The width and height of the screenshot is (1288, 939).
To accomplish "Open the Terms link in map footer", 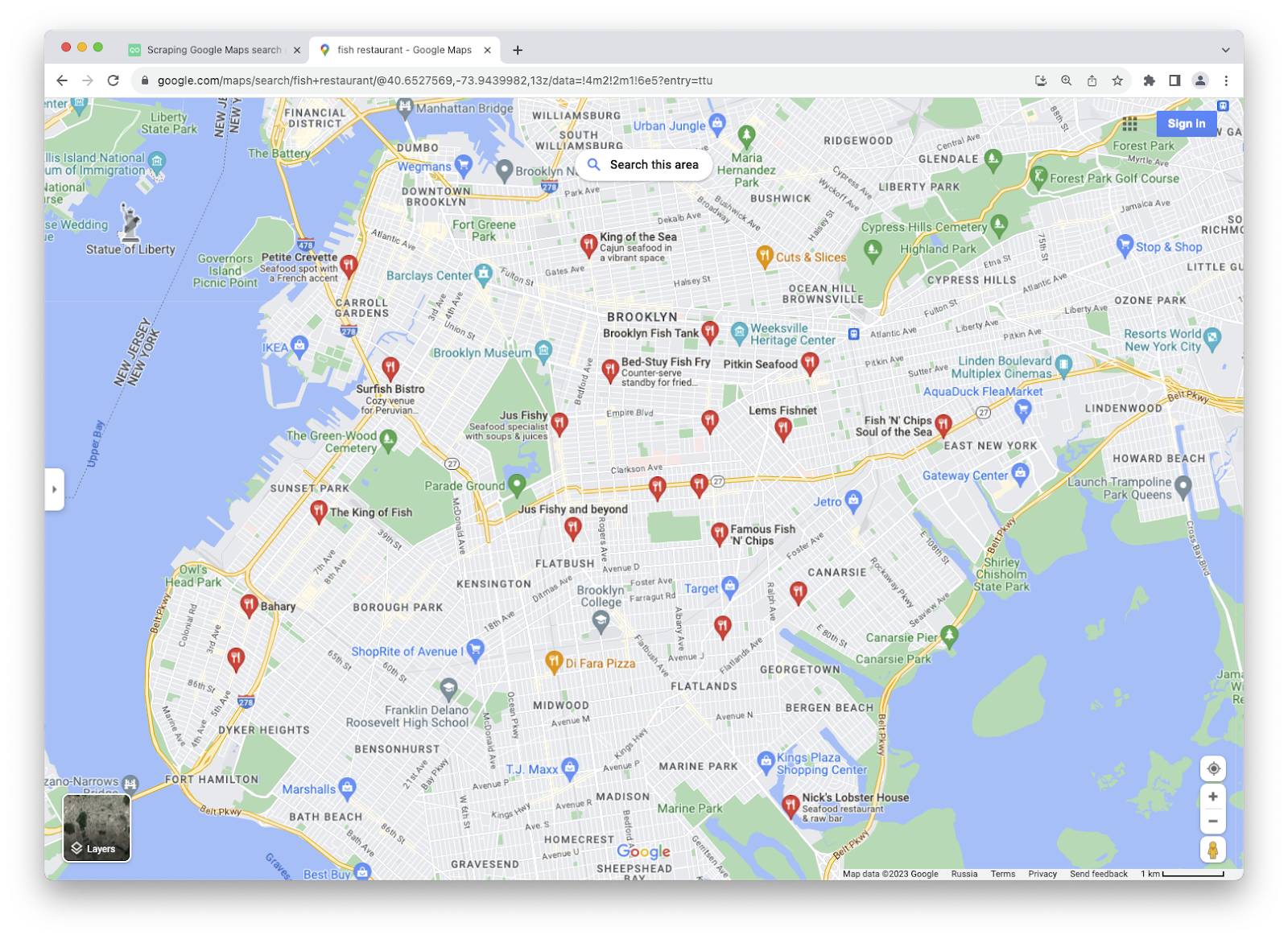I will [1003, 874].
